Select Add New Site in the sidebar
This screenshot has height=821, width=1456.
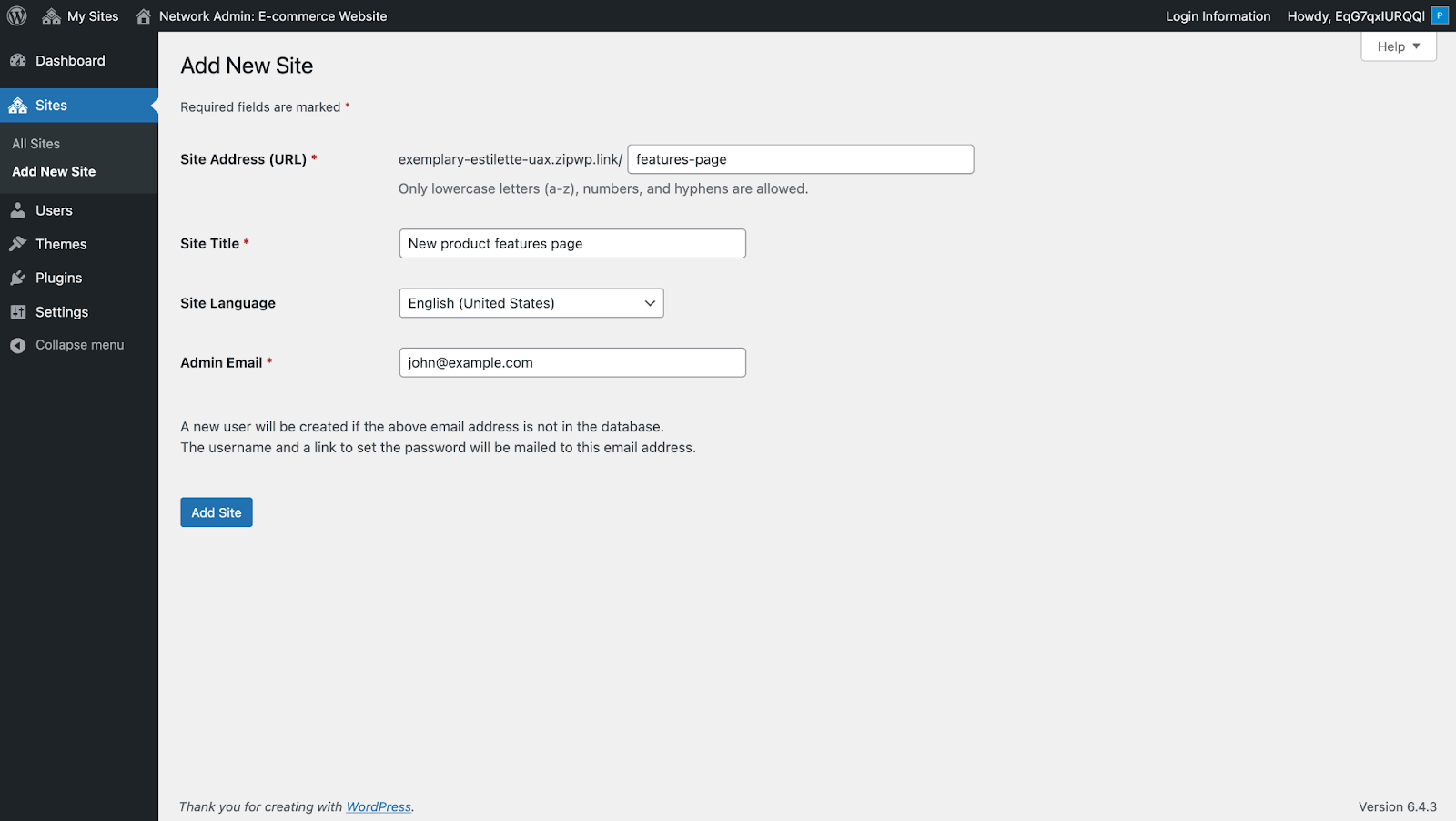[54, 171]
